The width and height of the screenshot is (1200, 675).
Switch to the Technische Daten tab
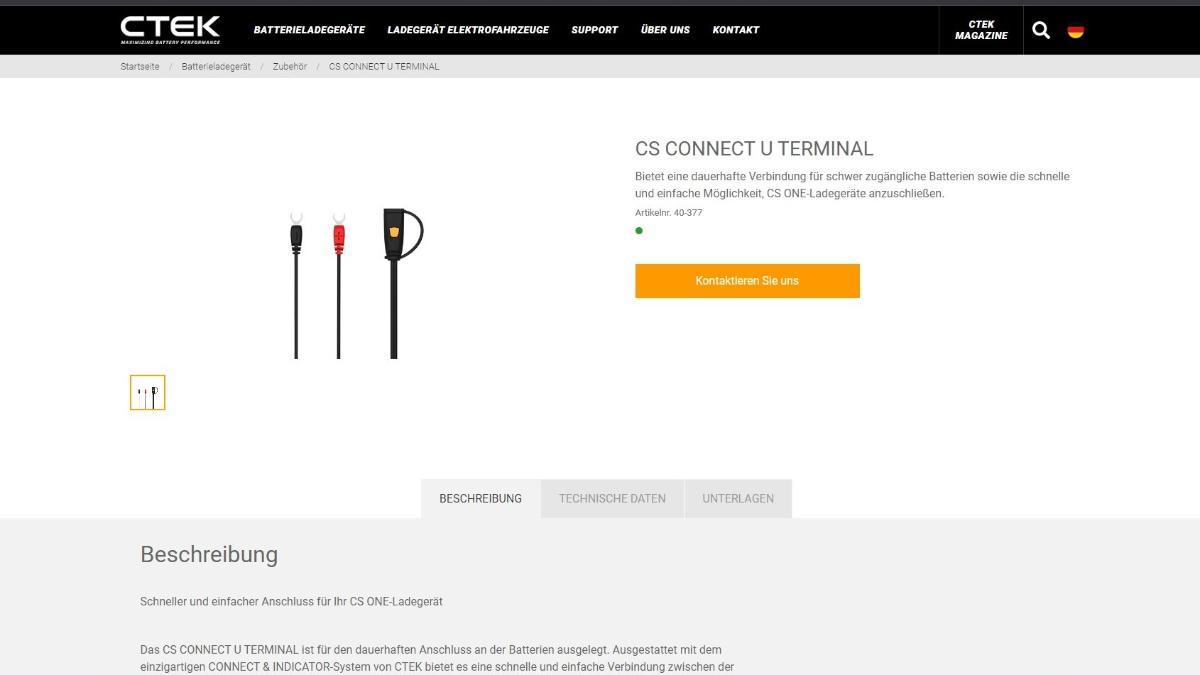point(612,499)
